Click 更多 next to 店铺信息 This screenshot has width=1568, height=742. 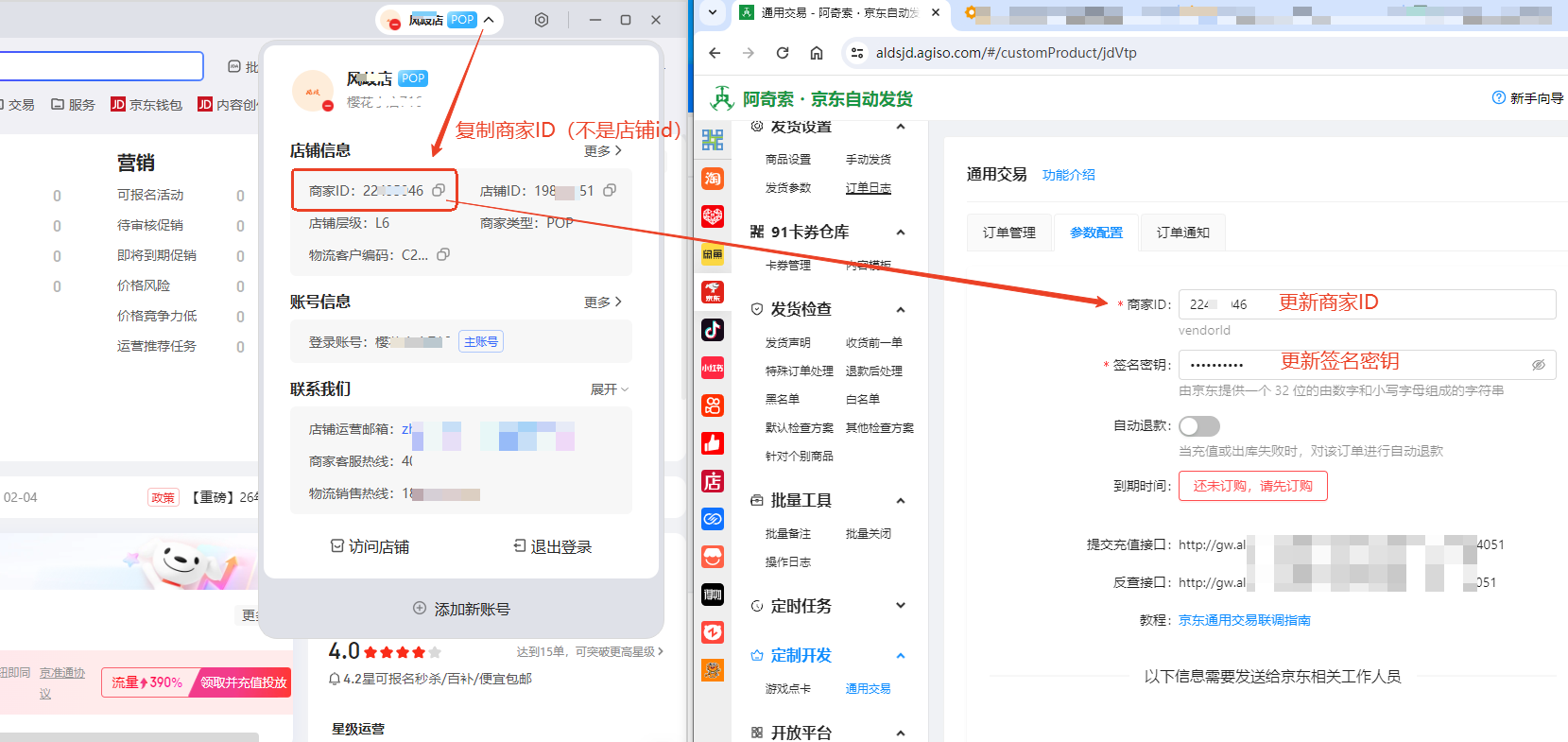603,151
